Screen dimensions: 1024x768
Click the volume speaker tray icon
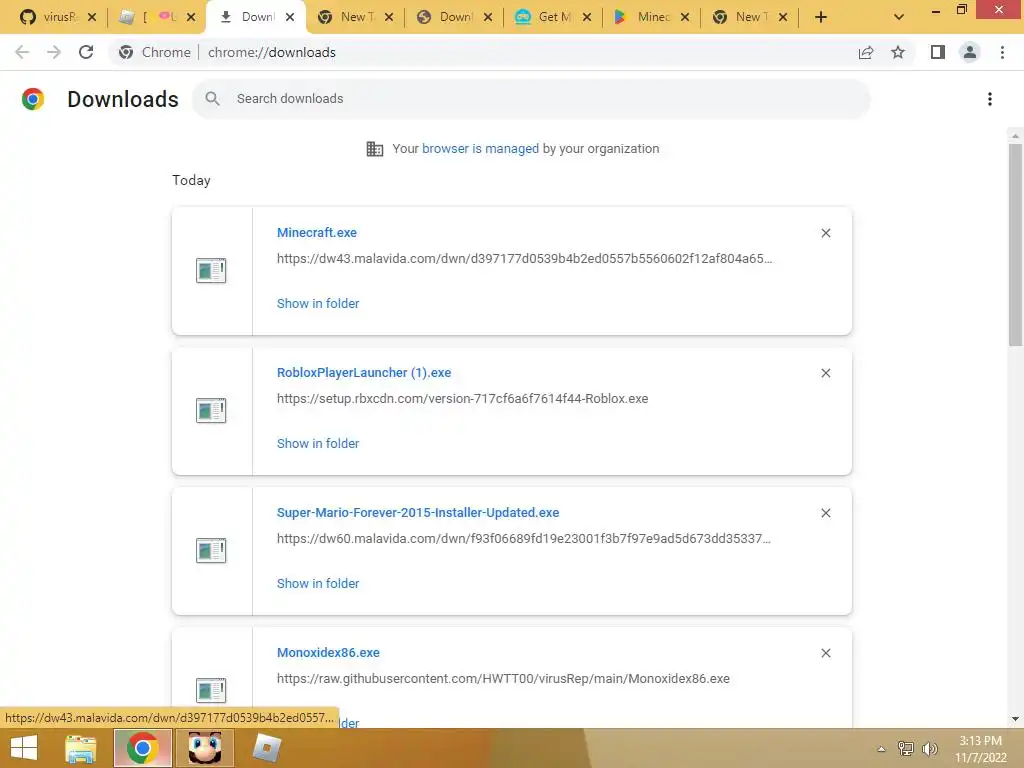click(x=929, y=749)
